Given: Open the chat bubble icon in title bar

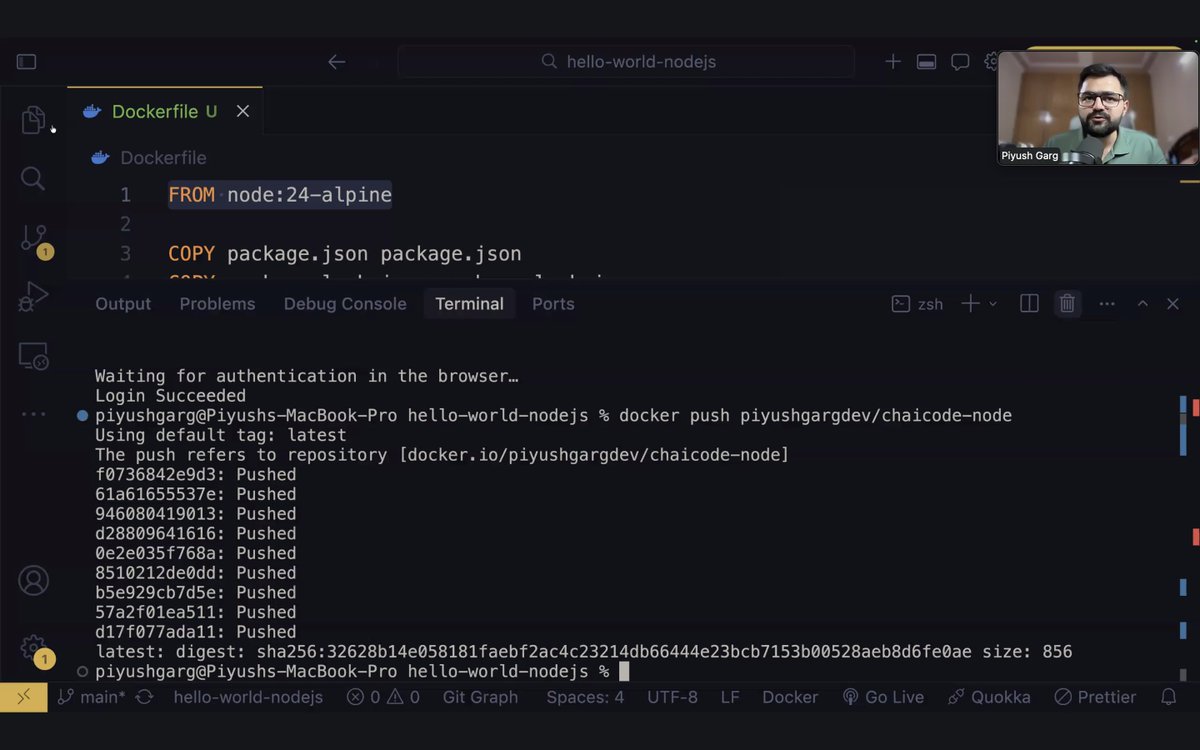Looking at the screenshot, I should 960,62.
